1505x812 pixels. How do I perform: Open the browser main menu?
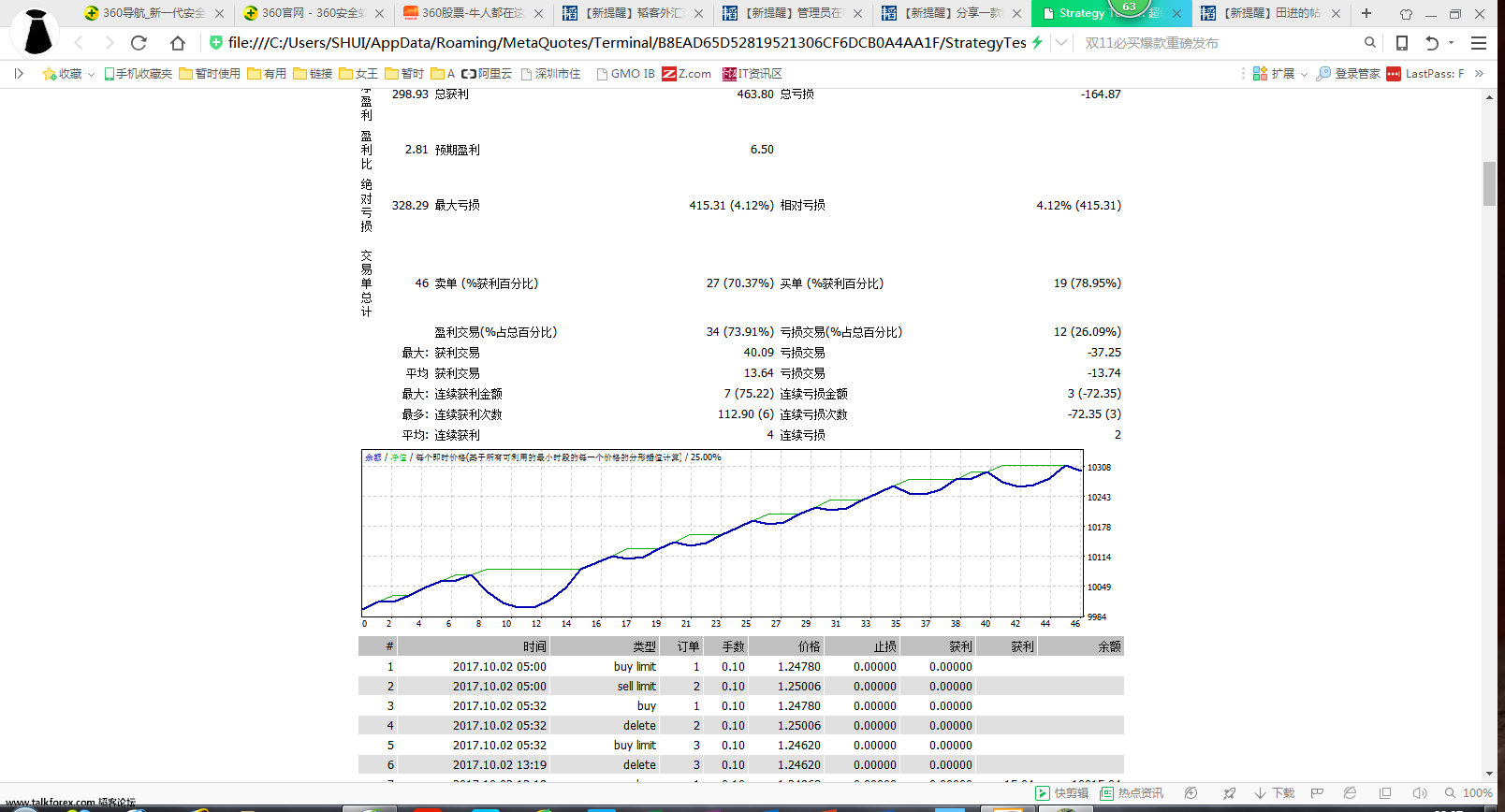click(x=1479, y=43)
